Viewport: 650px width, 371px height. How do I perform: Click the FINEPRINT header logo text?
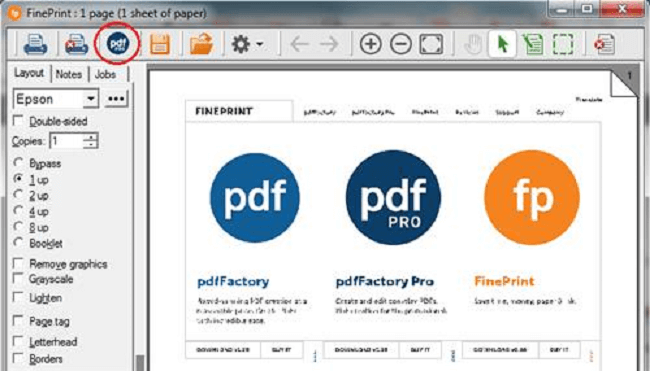click(x=224, y=112)
